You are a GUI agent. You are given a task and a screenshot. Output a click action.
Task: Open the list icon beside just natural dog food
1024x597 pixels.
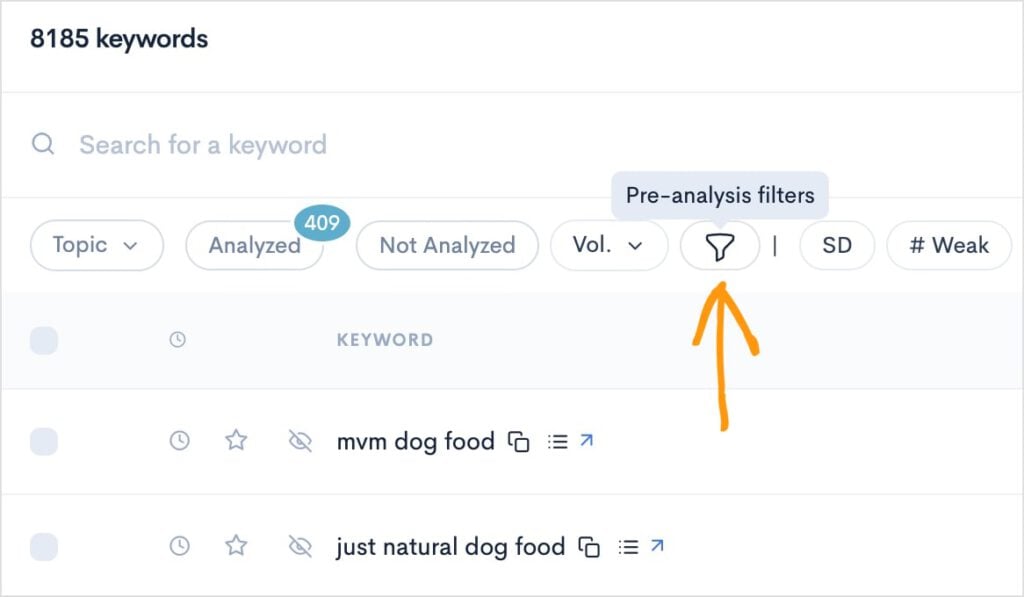point(627,546)
